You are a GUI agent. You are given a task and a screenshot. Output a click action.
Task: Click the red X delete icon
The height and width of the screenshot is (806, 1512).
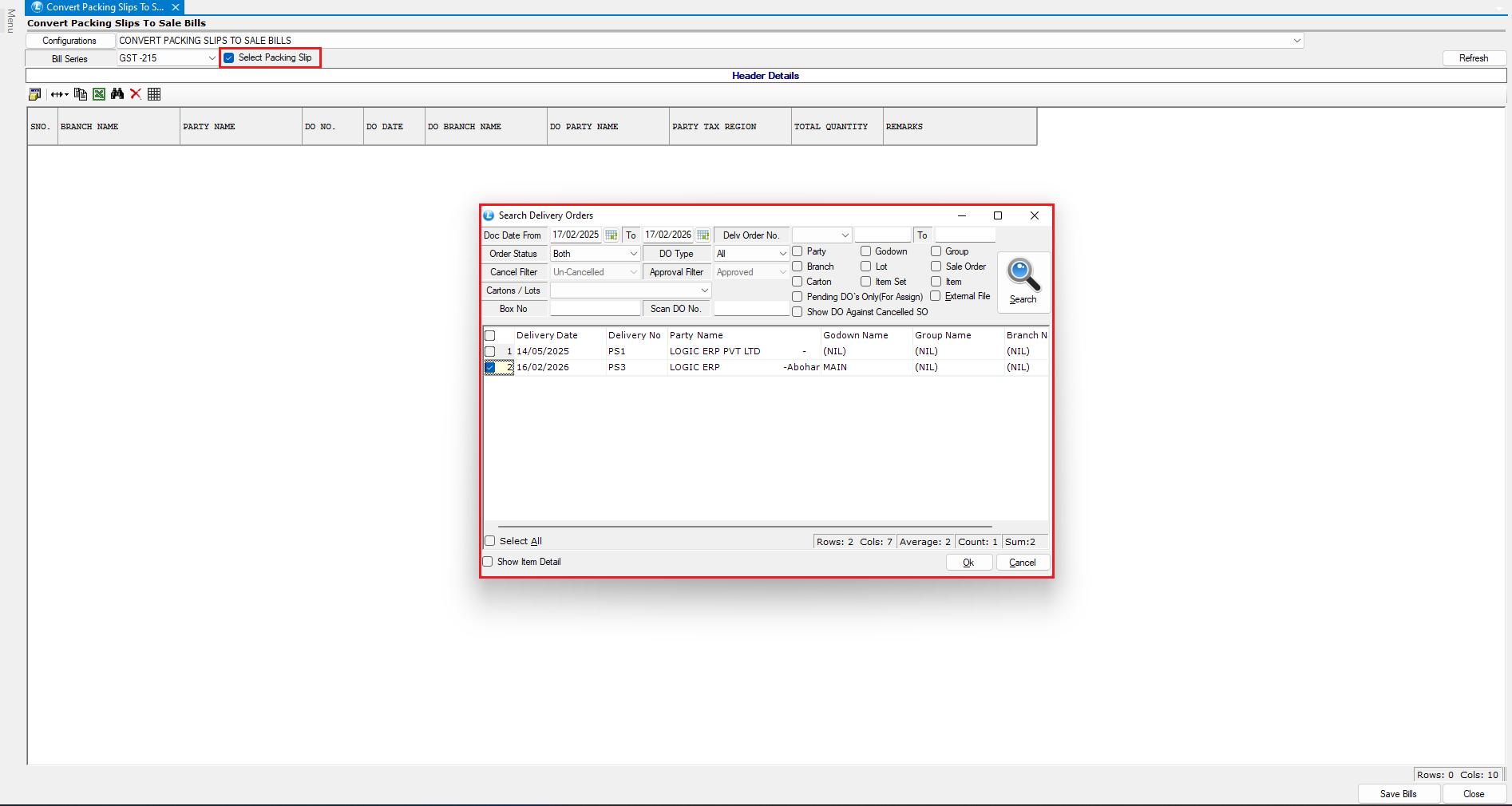[x=136, y=94]
